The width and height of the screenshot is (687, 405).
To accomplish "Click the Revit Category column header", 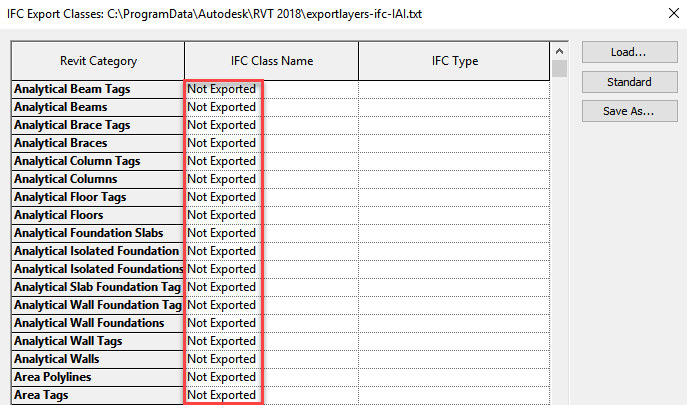I will (x=98, y=61).
